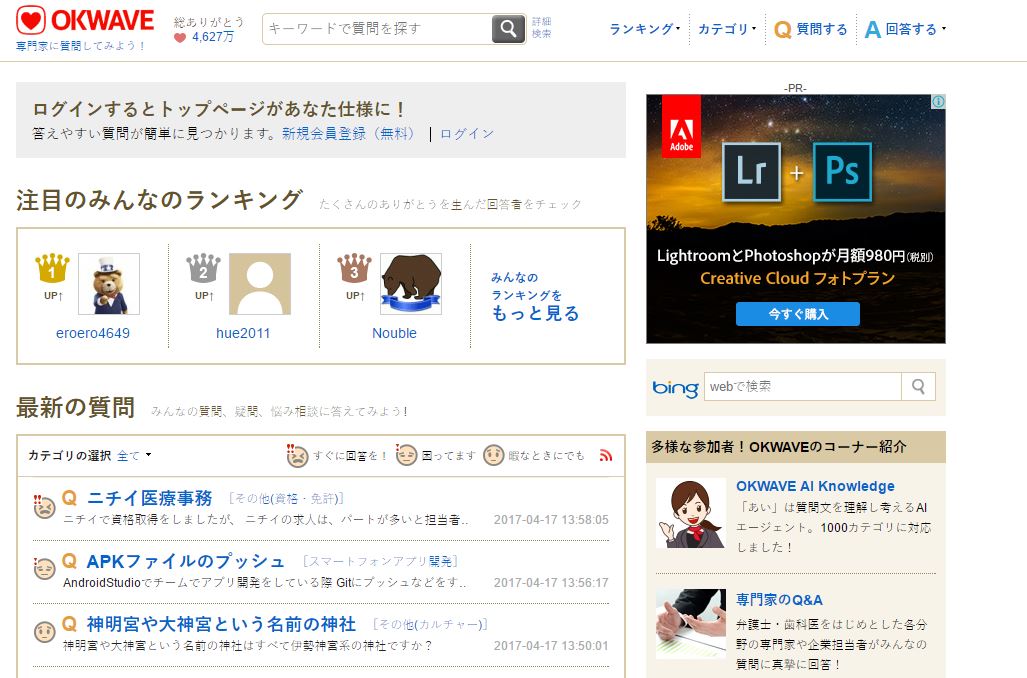
Task: Click the heart icon beside 4,627万
Action: tap(180, 37)
